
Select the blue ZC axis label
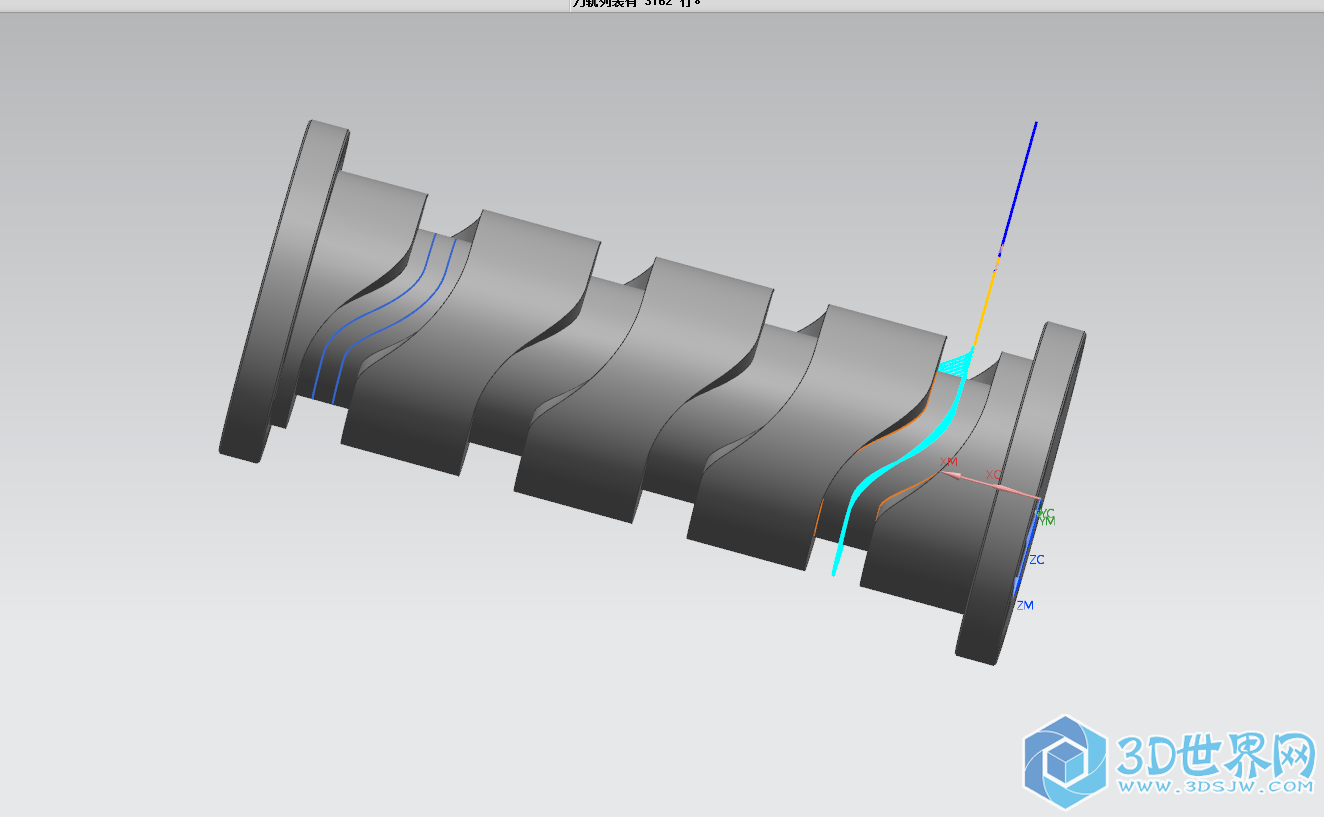pos(1037,560)
